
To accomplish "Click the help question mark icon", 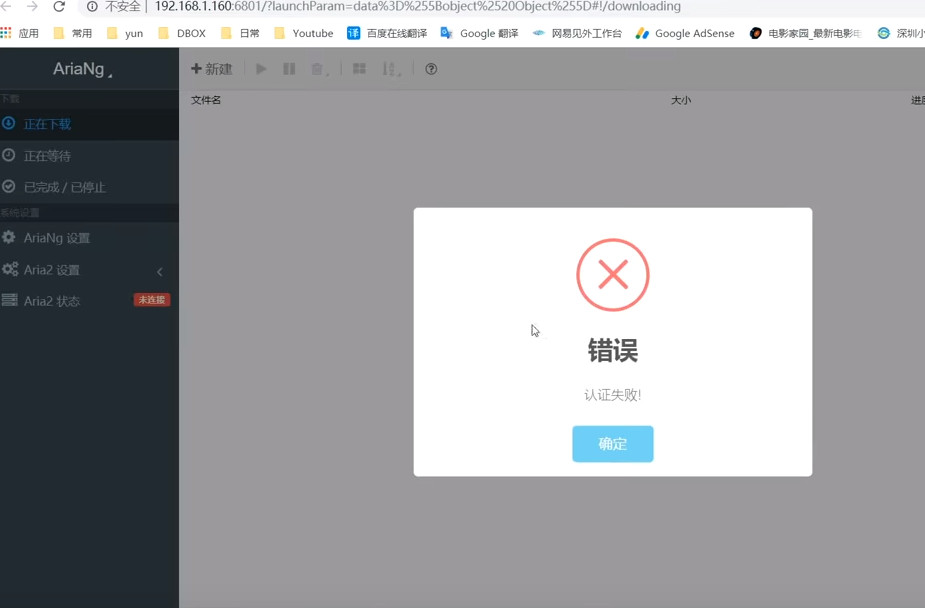I will [431, 69].
